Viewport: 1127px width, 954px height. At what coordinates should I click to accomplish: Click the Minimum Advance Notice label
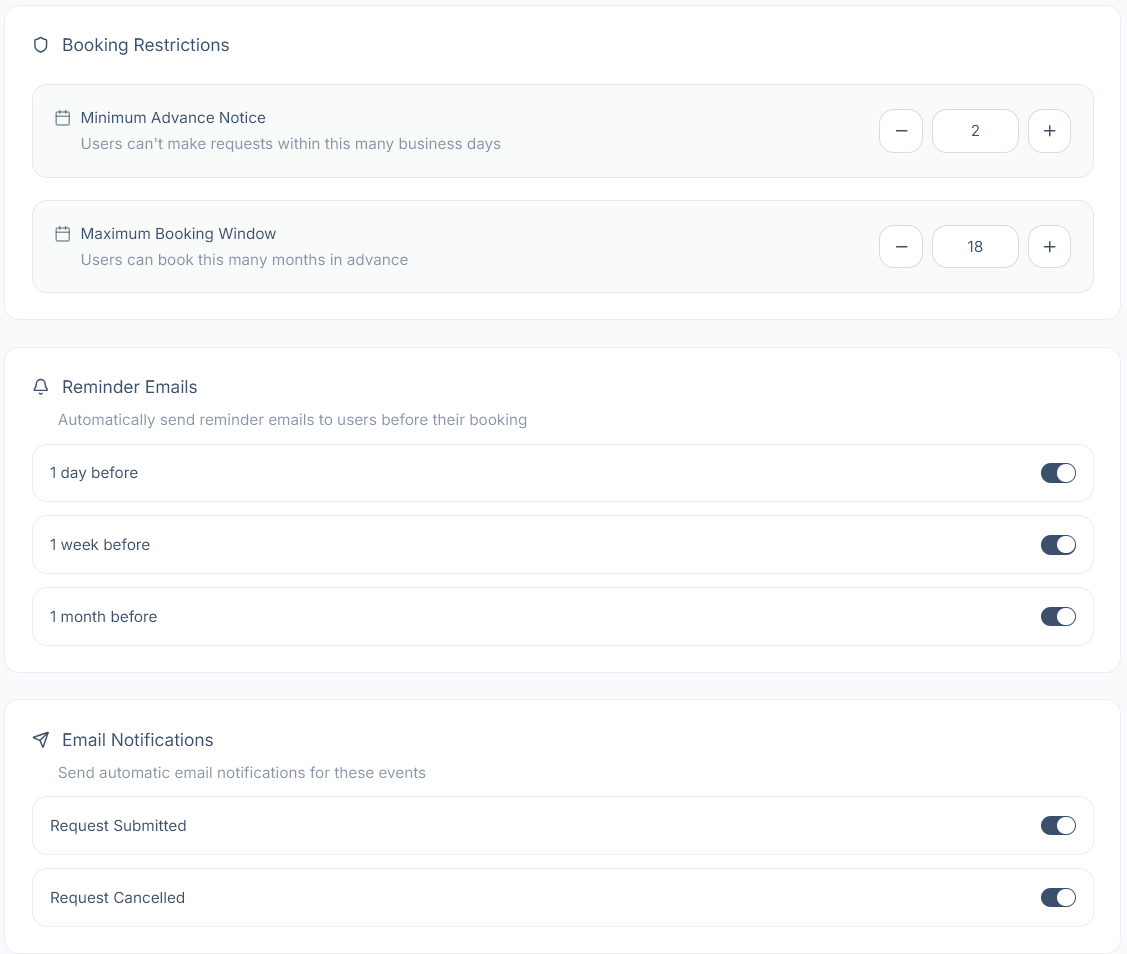173,118
